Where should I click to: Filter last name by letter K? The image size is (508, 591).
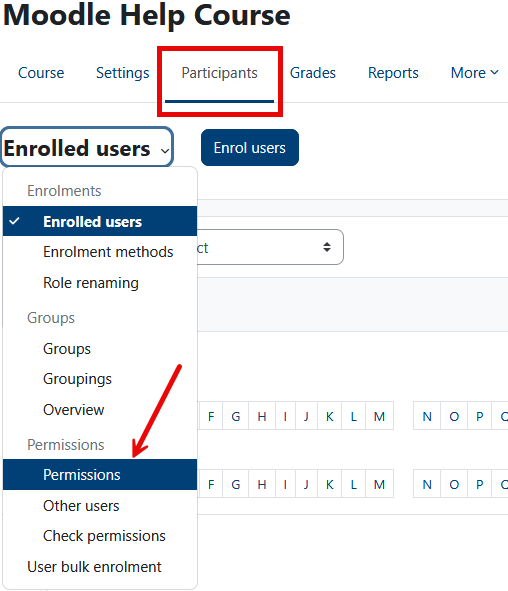(x=329, y=484)
